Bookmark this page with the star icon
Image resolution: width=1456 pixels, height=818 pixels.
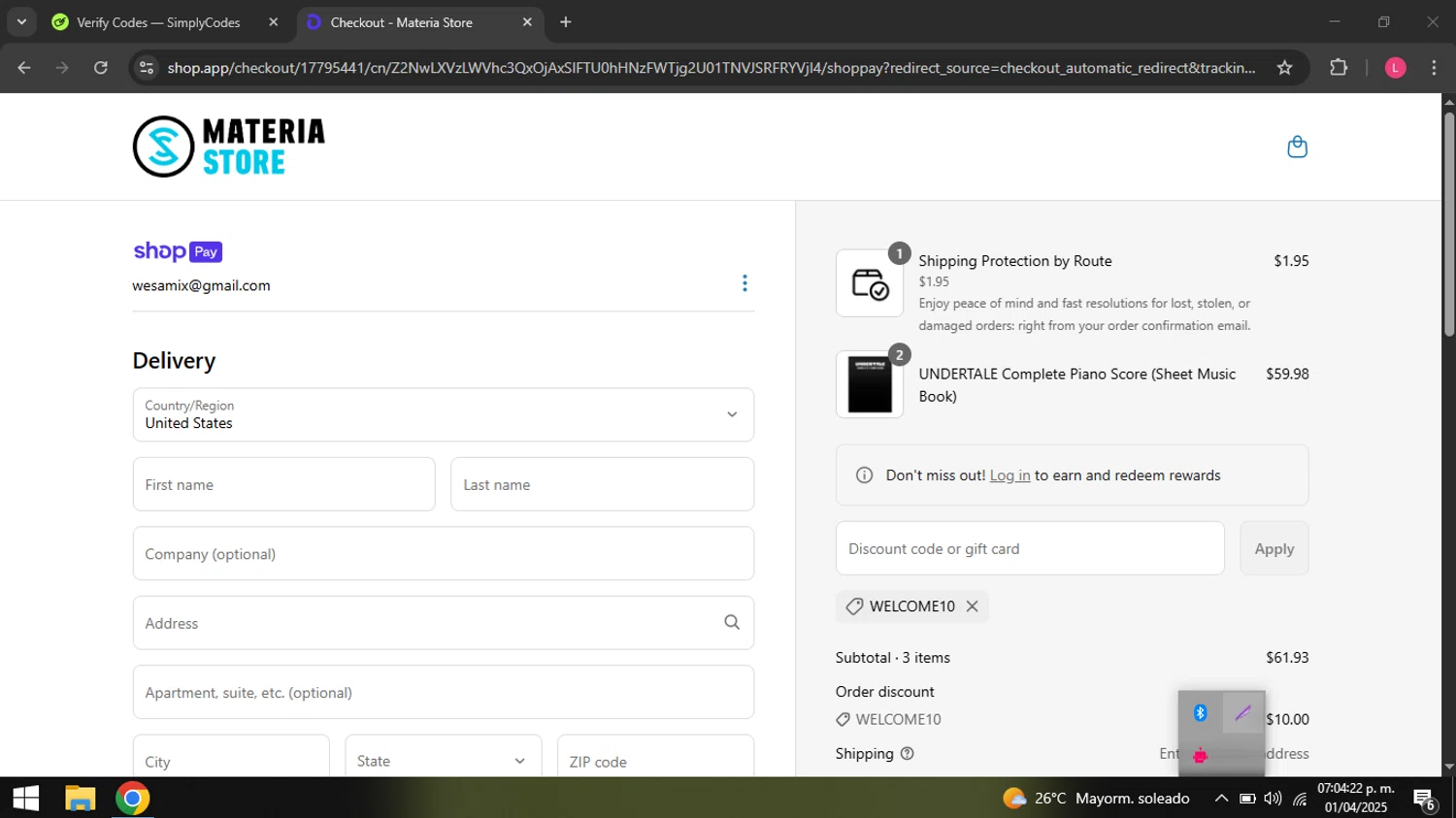tap(1284, 68)
